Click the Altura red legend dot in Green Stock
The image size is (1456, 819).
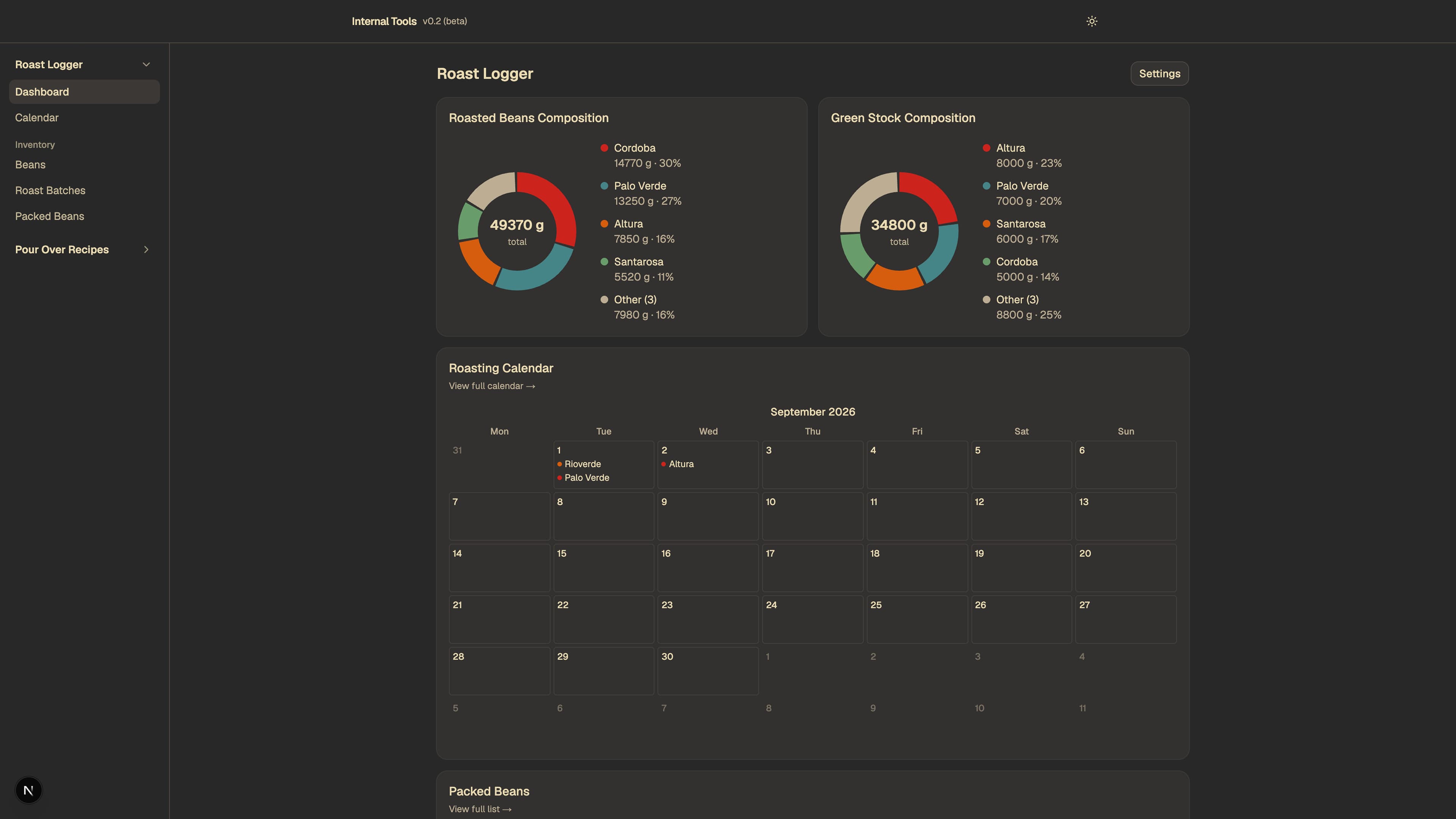pos(986,147)
